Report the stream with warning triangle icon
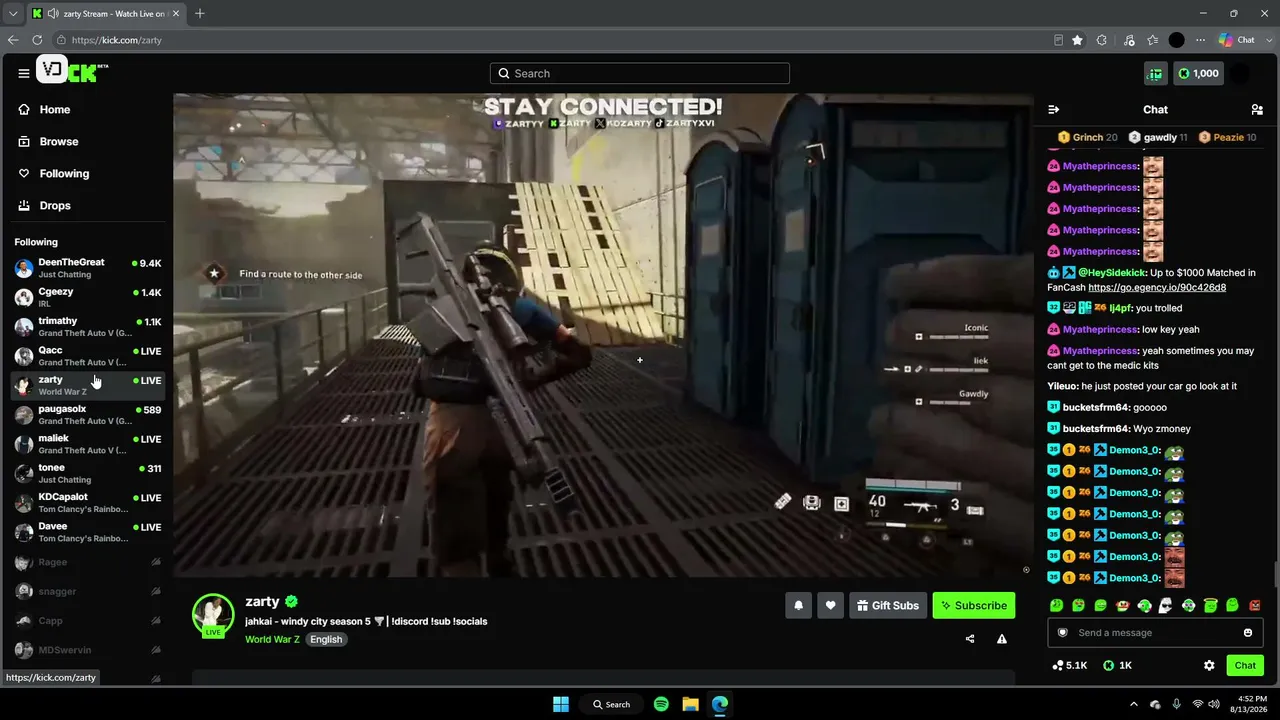Image resolution: width=1280 pixels, height=720 pixels. coord(1002,639)
